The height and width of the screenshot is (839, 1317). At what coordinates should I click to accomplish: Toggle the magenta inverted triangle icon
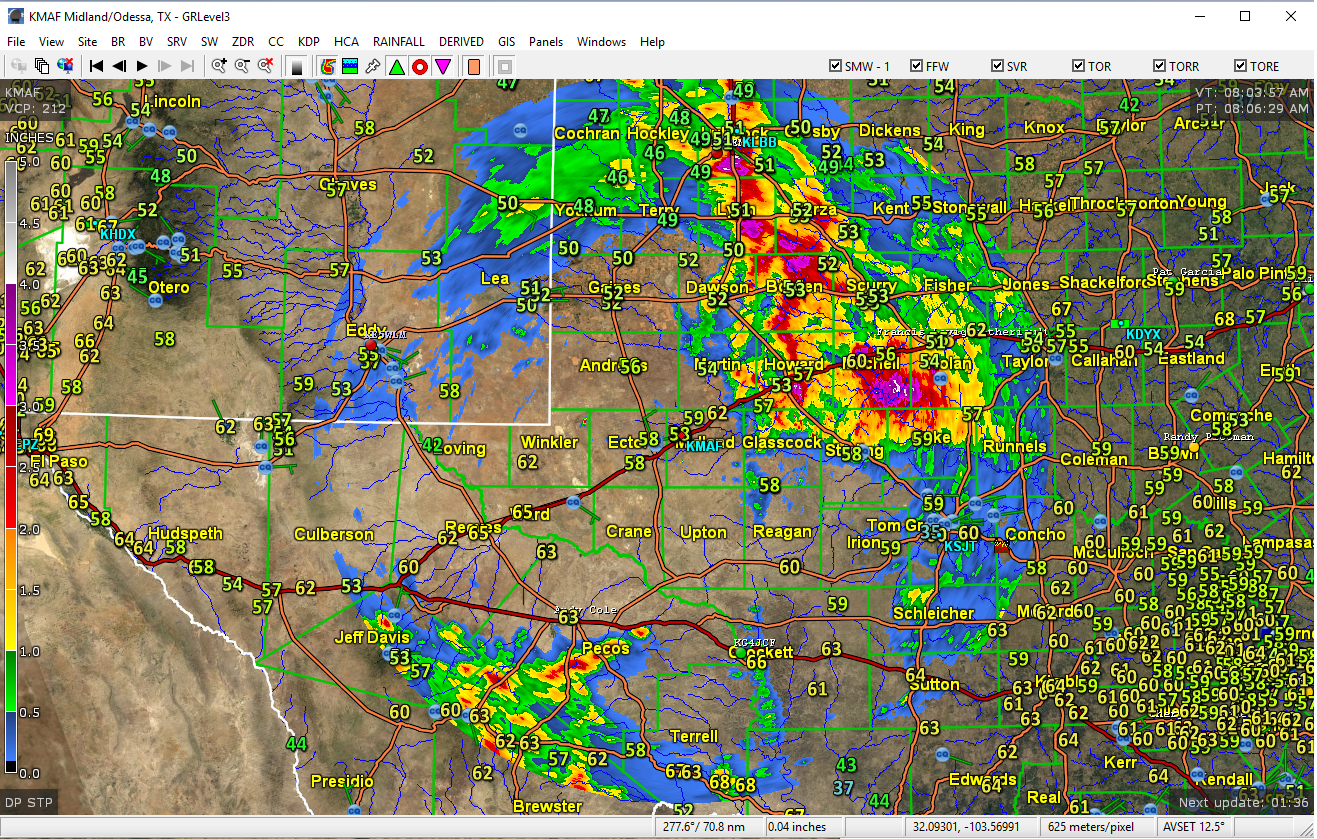click(442, 66)
